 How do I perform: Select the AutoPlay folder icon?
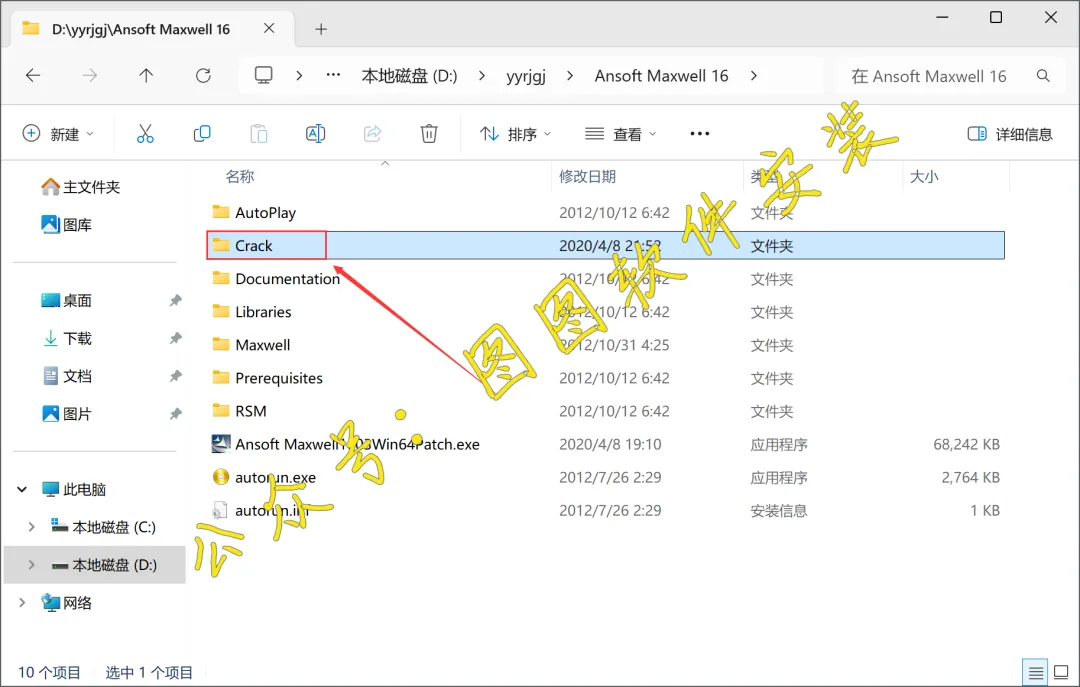pos(221,212)
